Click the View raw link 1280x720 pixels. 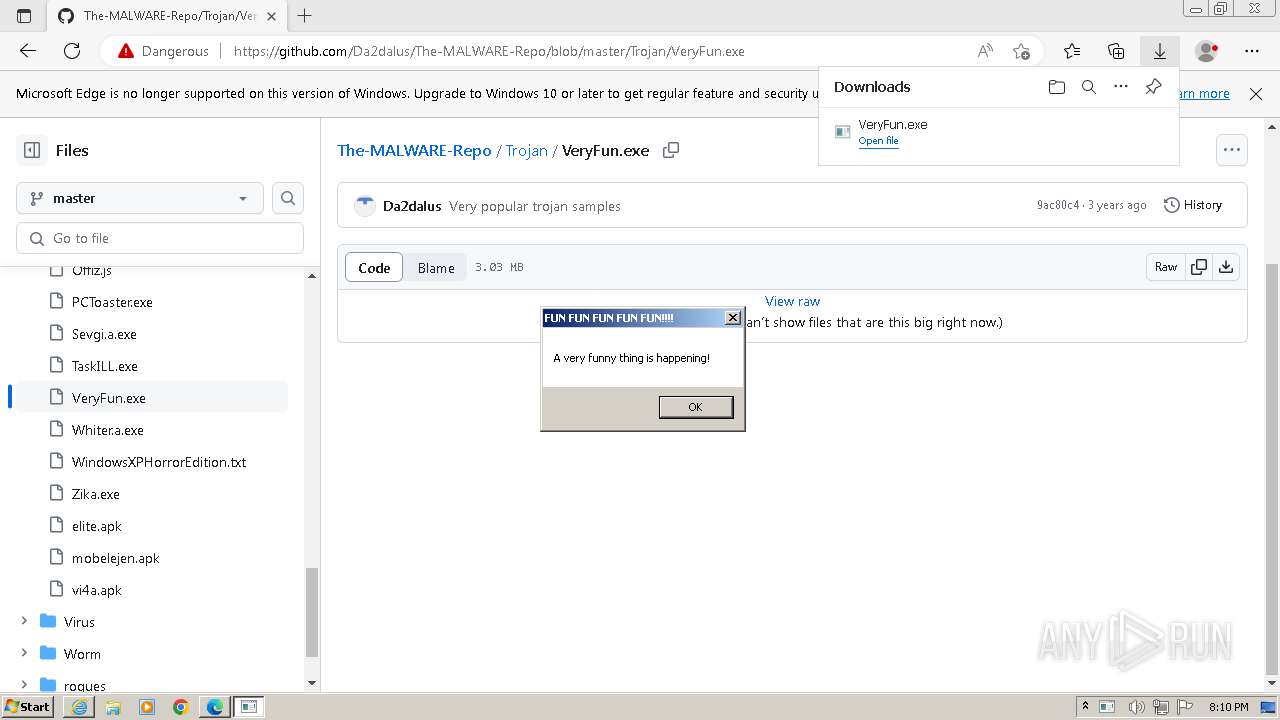coord(792,301)
